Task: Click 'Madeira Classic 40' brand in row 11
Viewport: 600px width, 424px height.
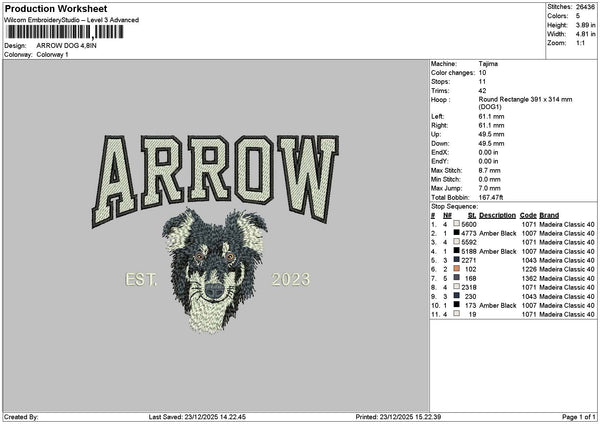Action: (567, 314)
